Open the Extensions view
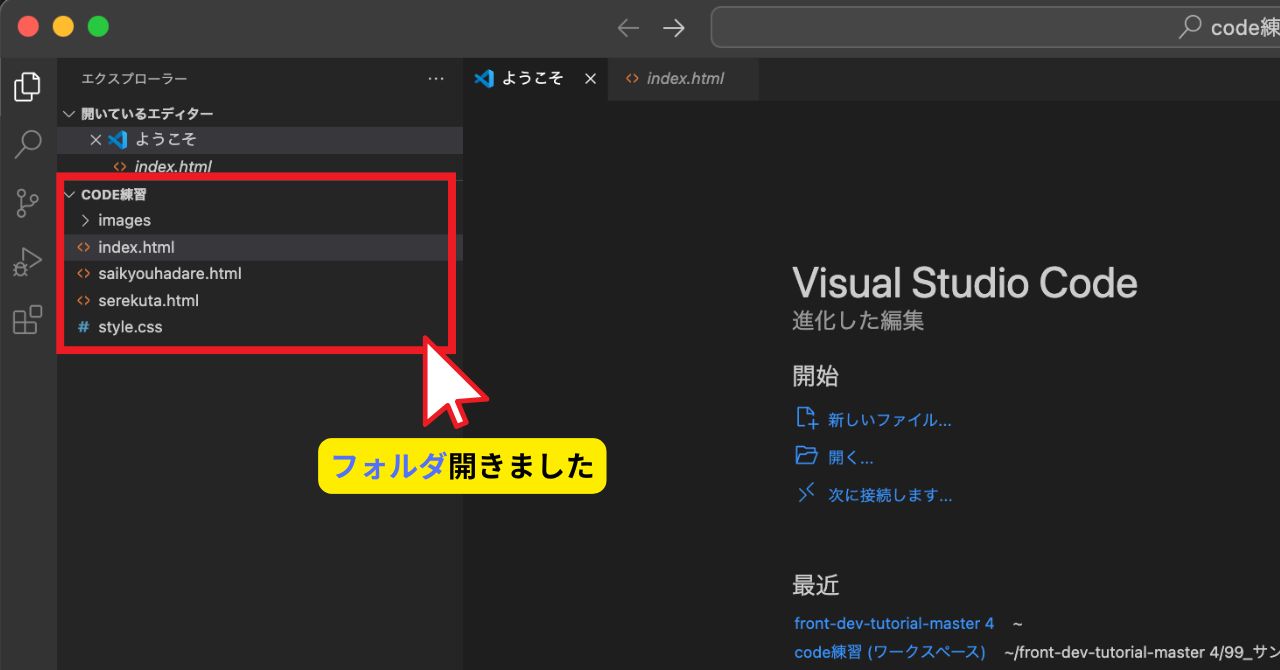The width and height of the screenshot is (1280, 670). 27,320
